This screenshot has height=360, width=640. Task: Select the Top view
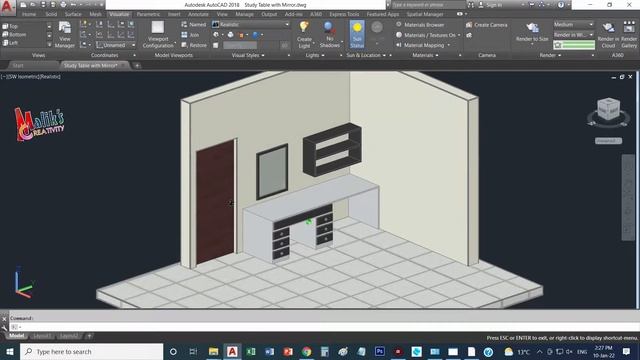coord(10,26)
